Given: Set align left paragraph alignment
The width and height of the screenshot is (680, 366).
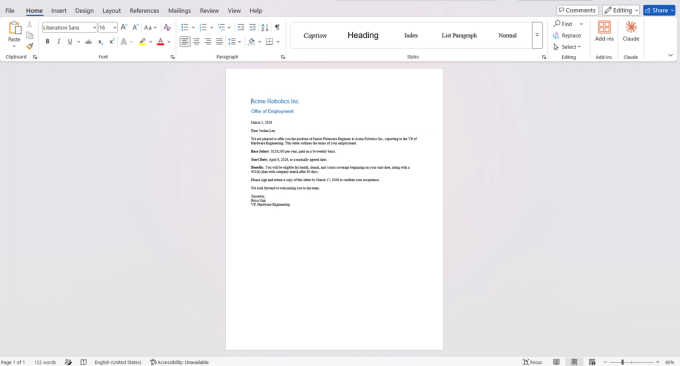Looking at the screenshot, I should pos(185,42).
